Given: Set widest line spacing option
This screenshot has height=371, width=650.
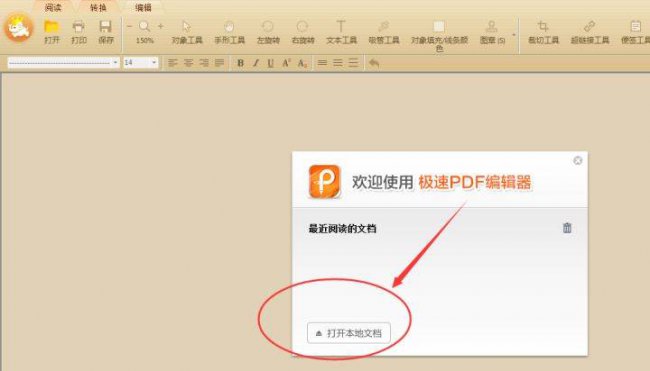Looking at the screenshot, I should coord(353,63).
